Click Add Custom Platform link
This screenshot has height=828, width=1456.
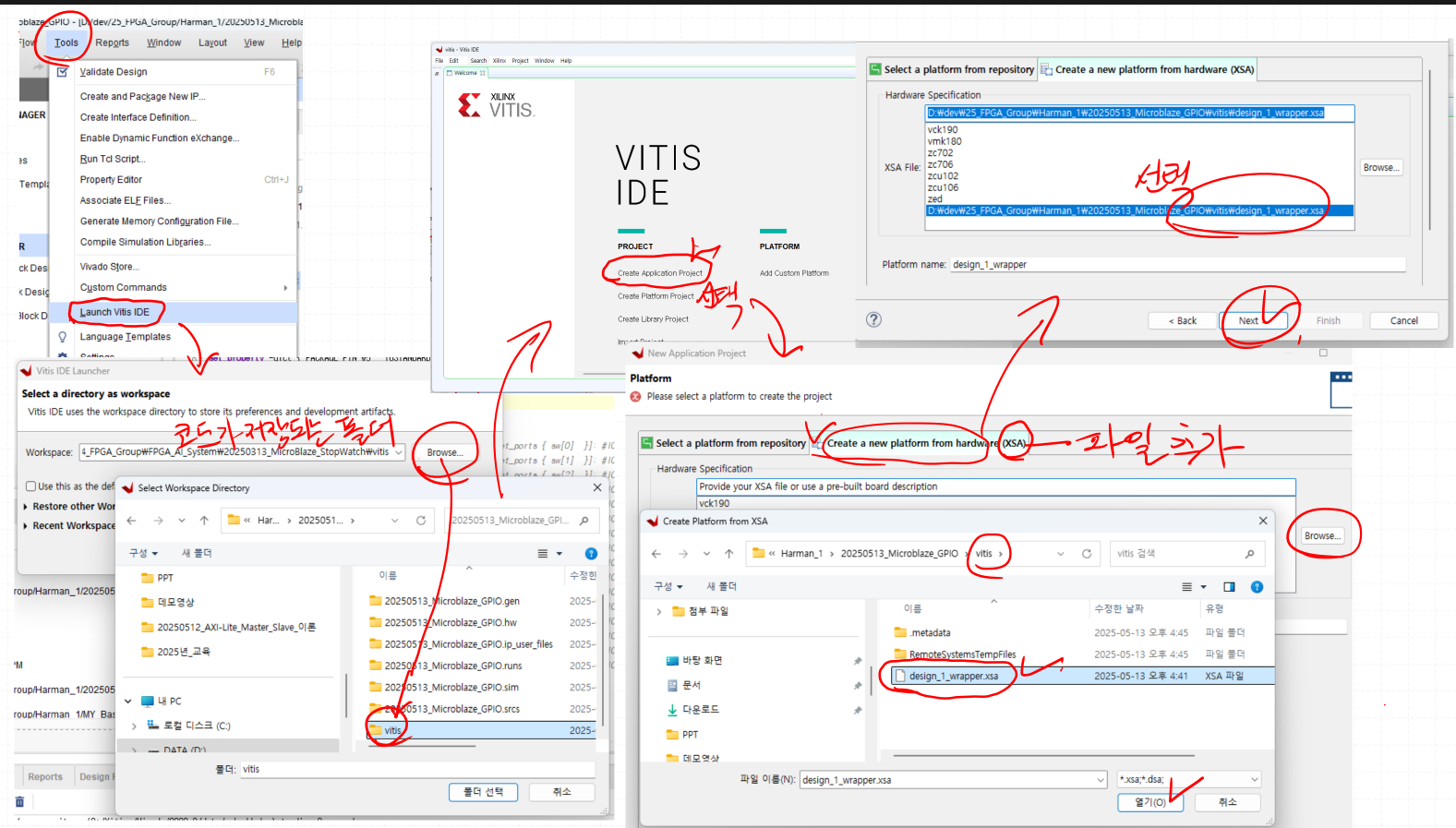pyautogui.click(x=794, y=273)
